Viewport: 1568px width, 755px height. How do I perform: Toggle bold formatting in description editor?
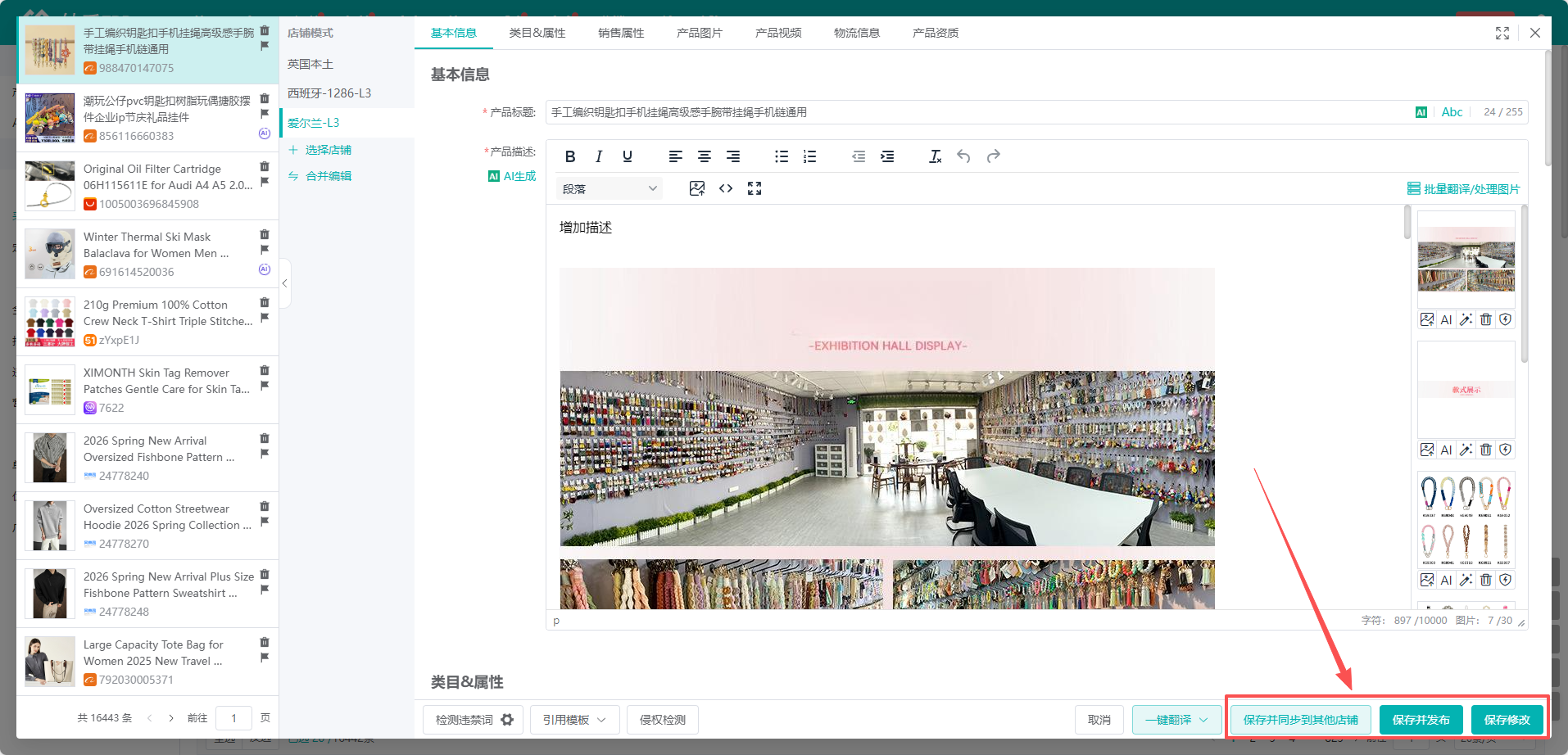coord(570,156)
